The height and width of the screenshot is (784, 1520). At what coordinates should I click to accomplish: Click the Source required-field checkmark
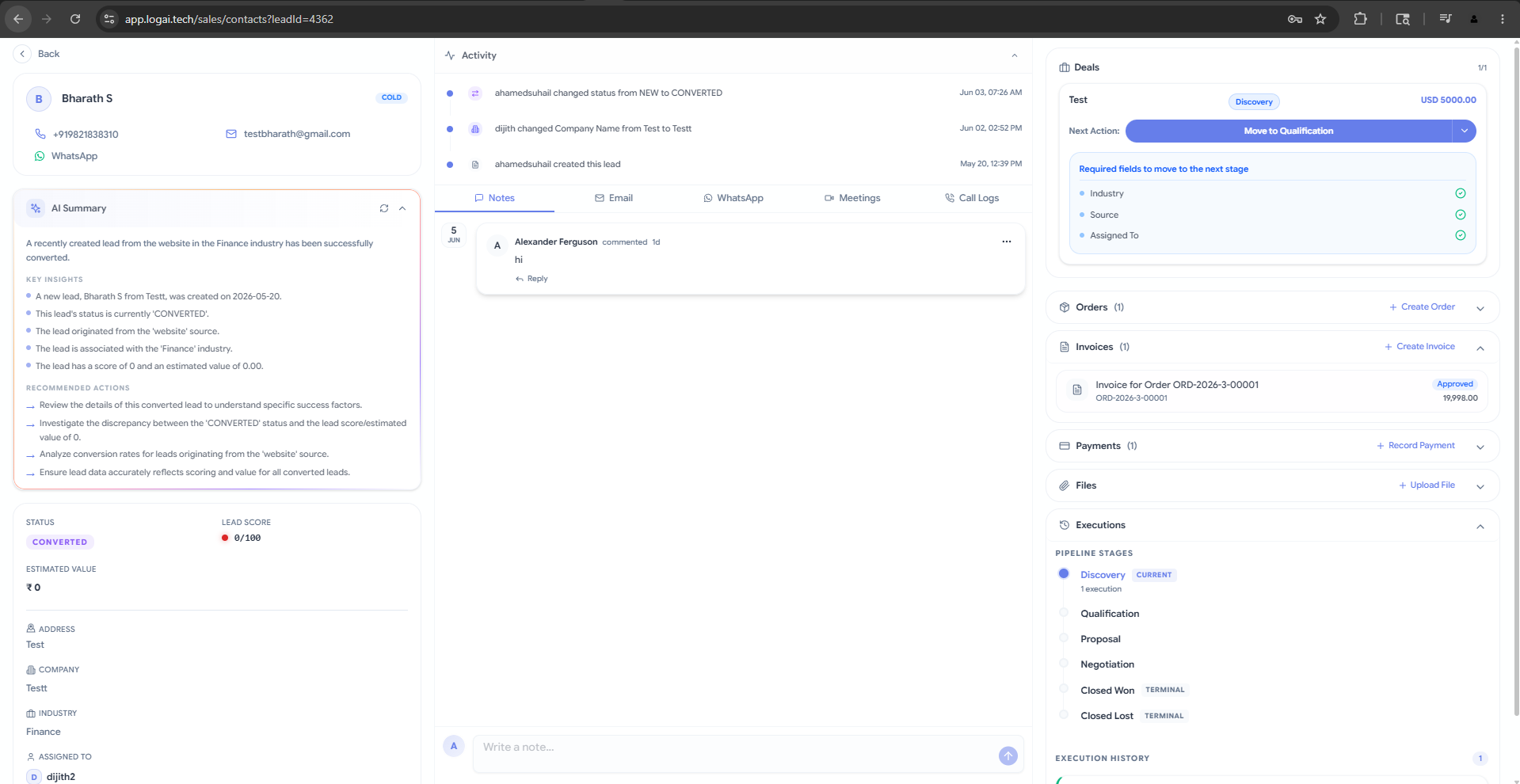[1461, 215]
